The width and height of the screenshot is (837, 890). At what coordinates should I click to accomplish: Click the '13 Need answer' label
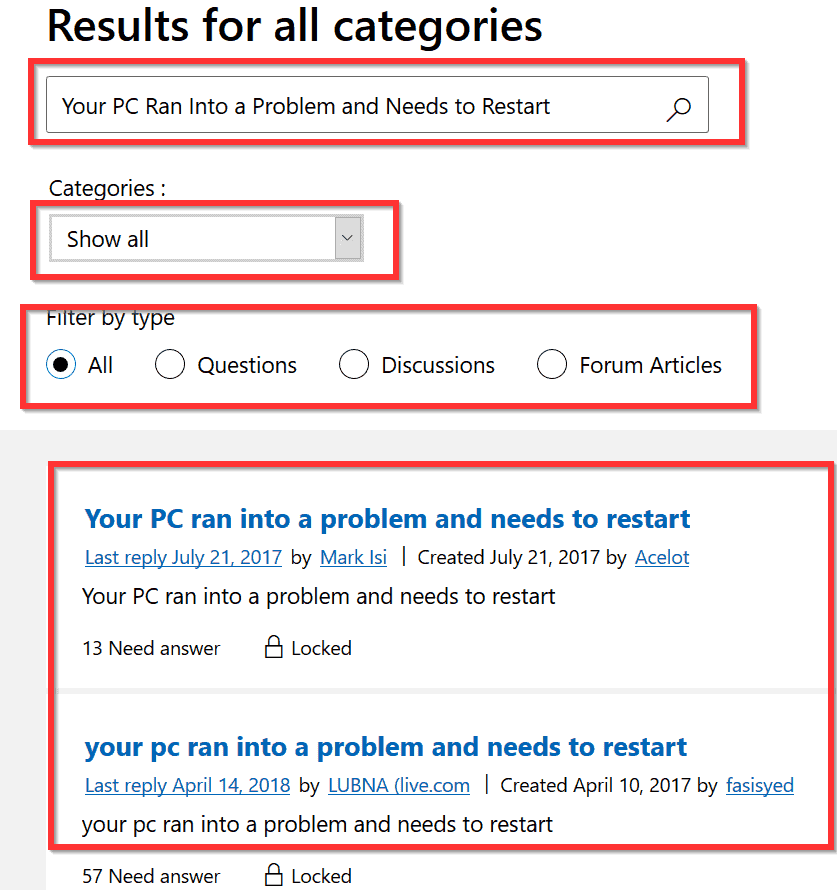point(151,647)
